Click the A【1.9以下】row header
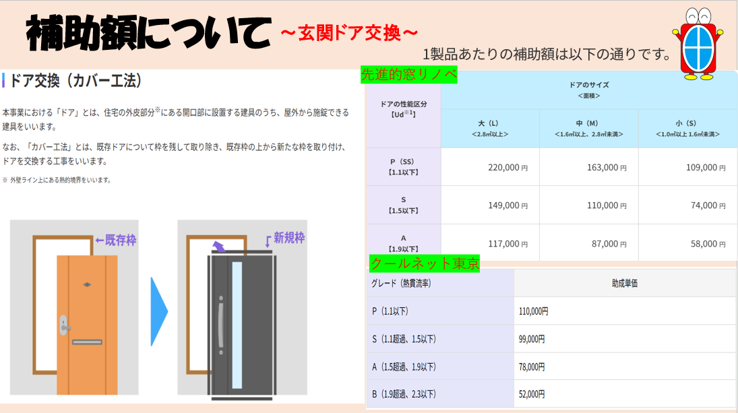Image resolution: width=738 pixels, height=413 pixels. pos(403,243)
